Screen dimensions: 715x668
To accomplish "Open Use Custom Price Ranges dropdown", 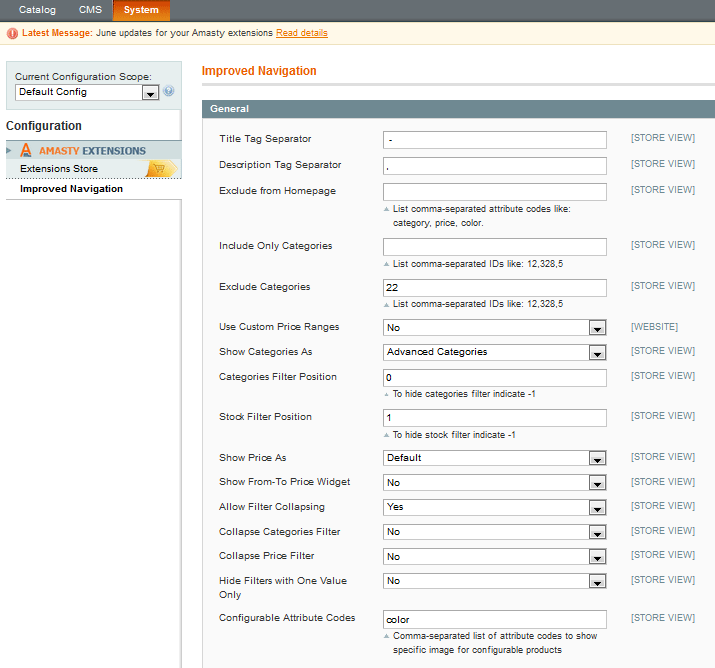I will 495,327.
